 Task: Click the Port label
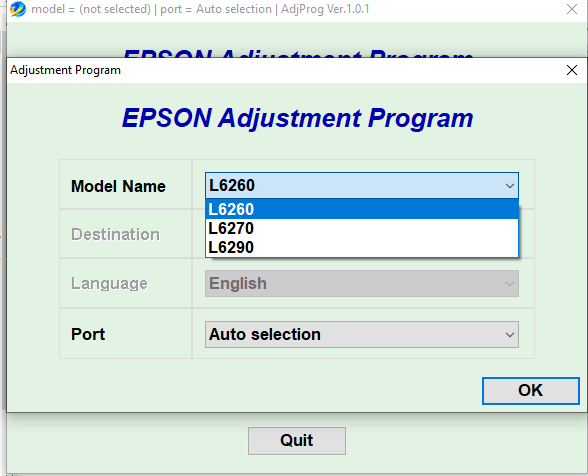tap(88, 334)
